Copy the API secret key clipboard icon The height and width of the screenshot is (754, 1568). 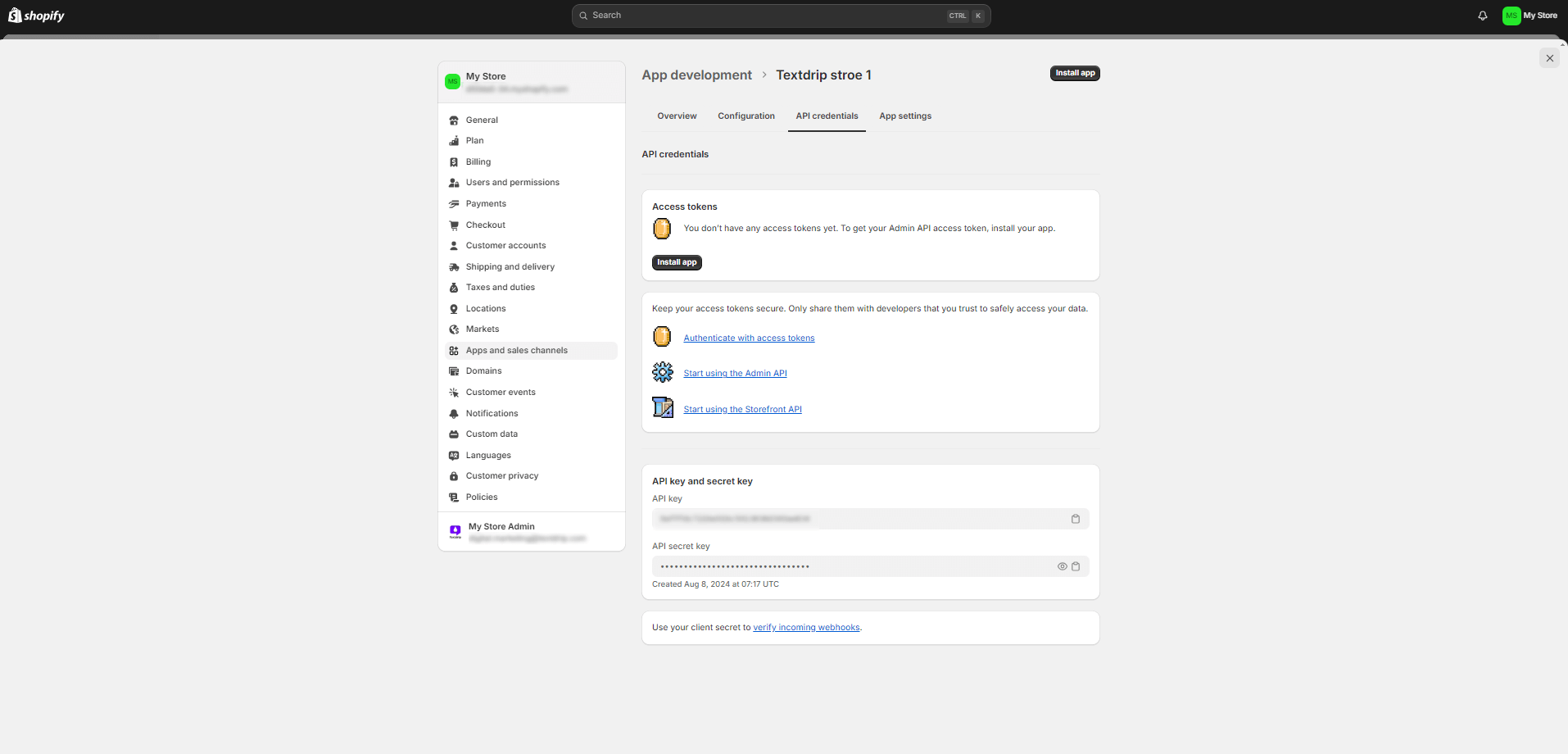click(x=1076, y=565)
